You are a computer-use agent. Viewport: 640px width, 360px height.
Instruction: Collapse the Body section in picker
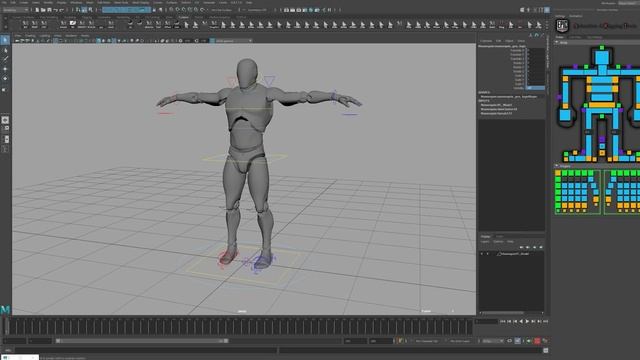tap(557, 42)
